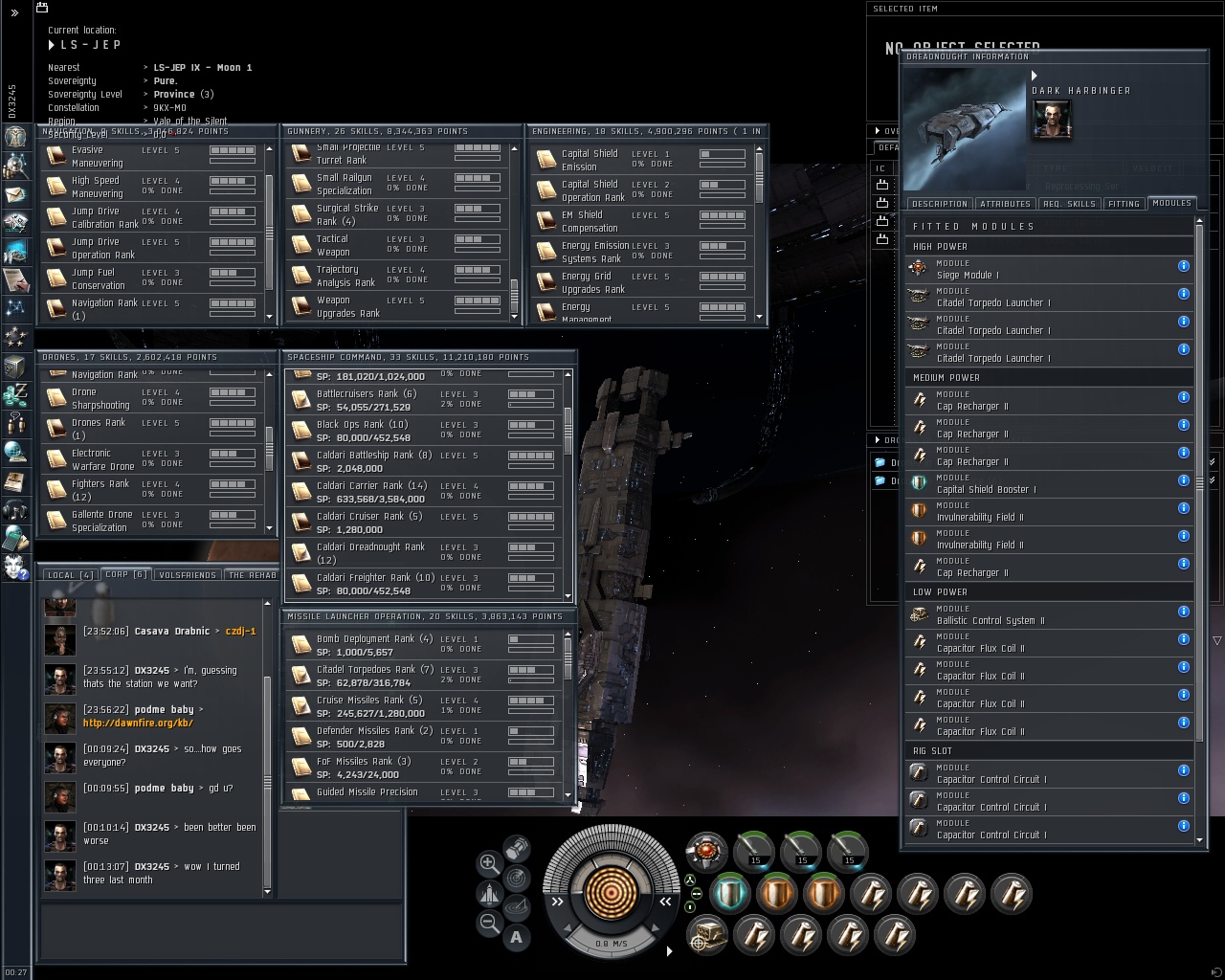Click the czdj-1 link in corp chat

click(240, 632)
